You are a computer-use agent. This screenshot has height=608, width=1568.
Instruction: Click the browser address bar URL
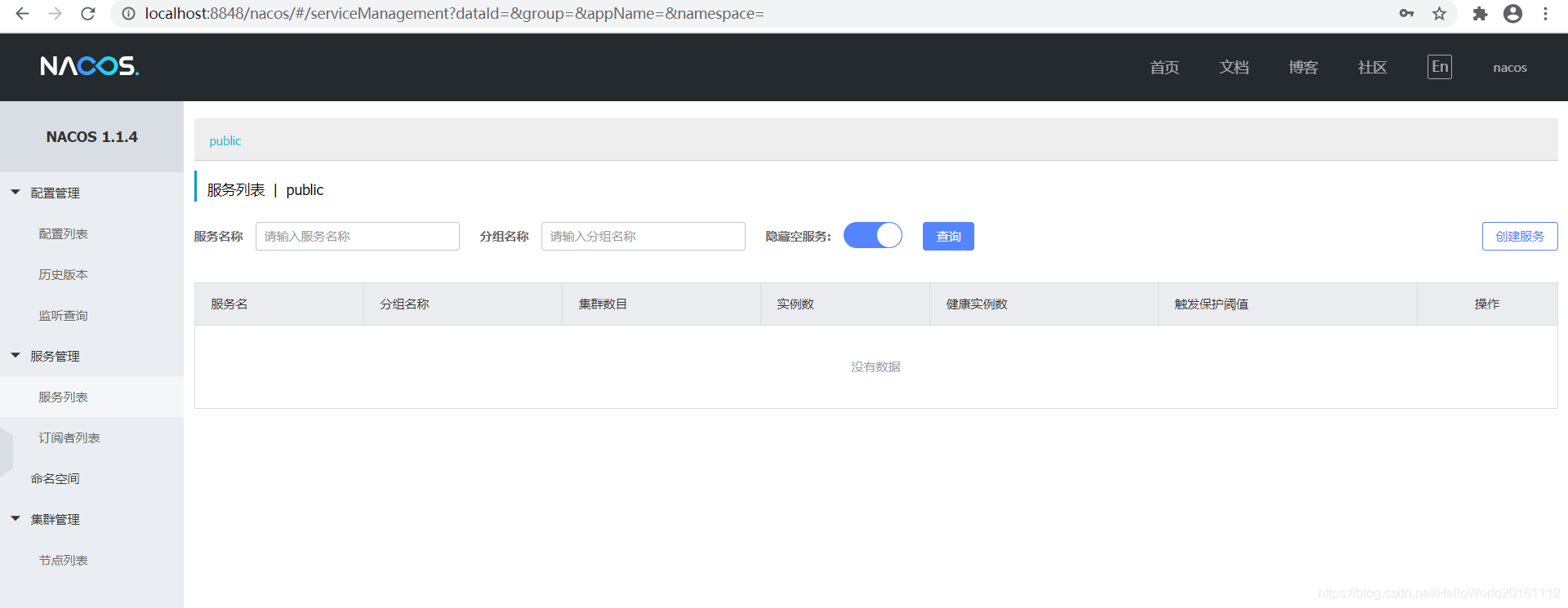(454, 14)
